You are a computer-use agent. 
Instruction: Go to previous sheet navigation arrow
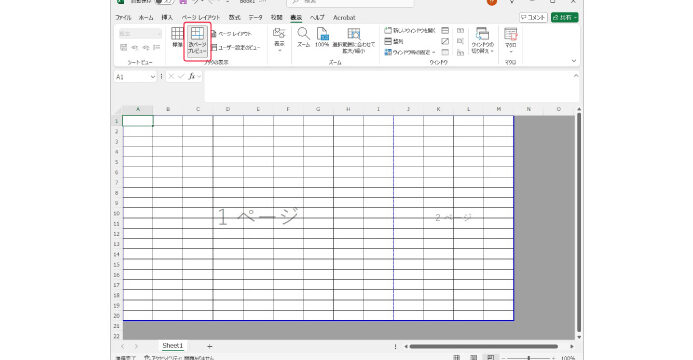tap(123, 347)
